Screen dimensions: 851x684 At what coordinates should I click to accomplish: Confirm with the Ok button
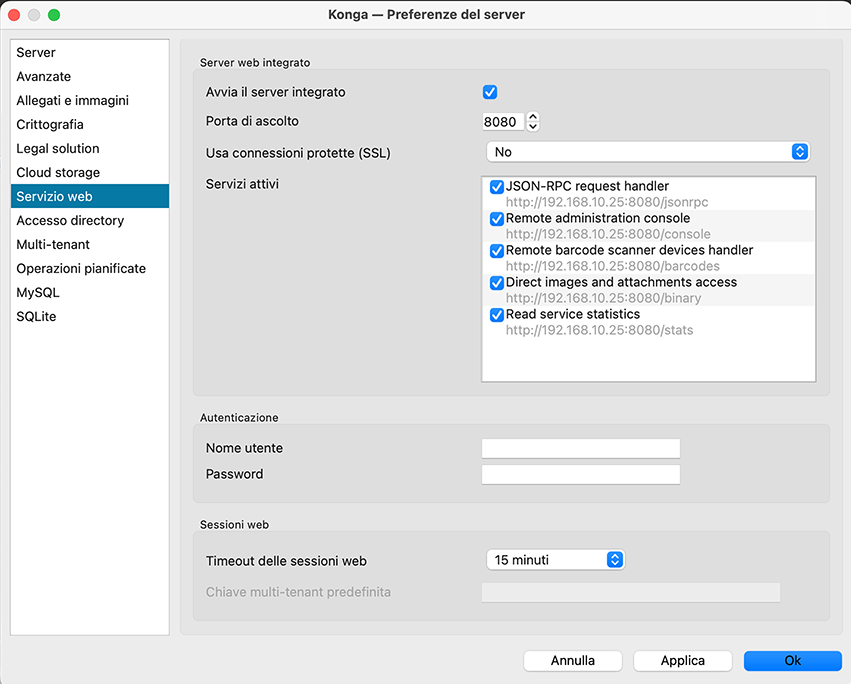tap(792, 661)
